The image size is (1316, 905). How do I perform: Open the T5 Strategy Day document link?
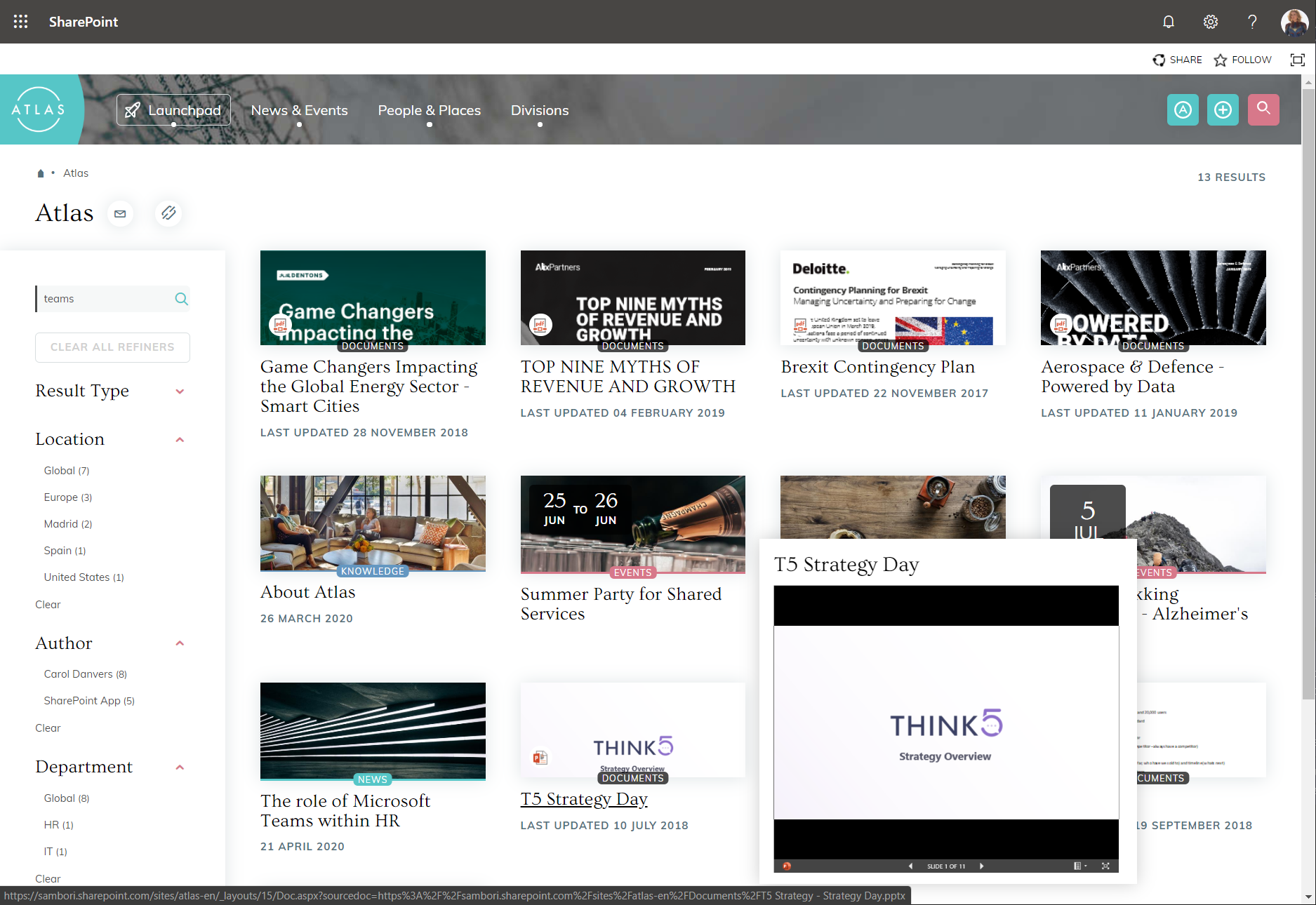(x=584, y=798)
